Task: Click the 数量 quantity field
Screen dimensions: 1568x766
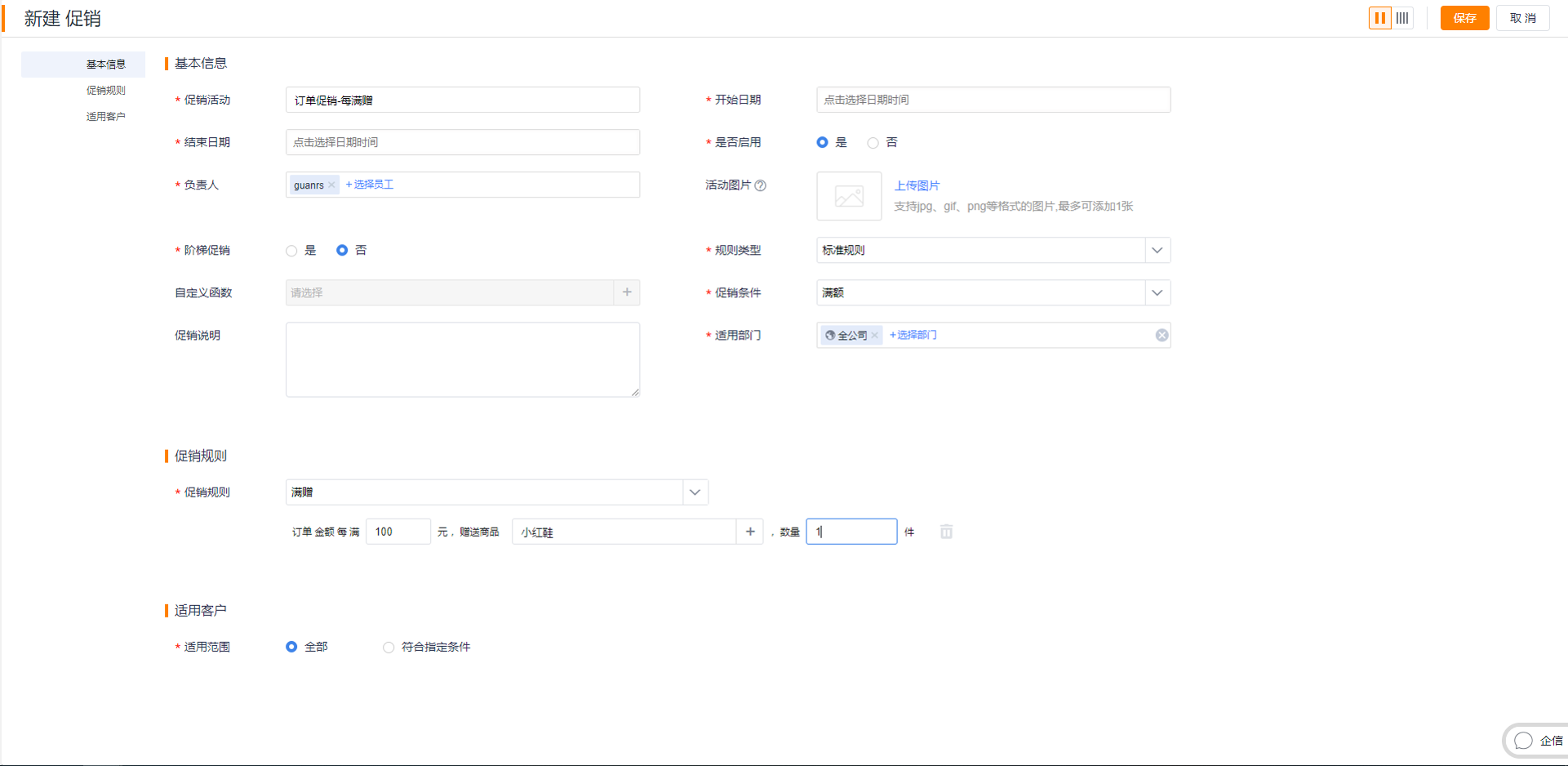Action: tap(851, 532)
